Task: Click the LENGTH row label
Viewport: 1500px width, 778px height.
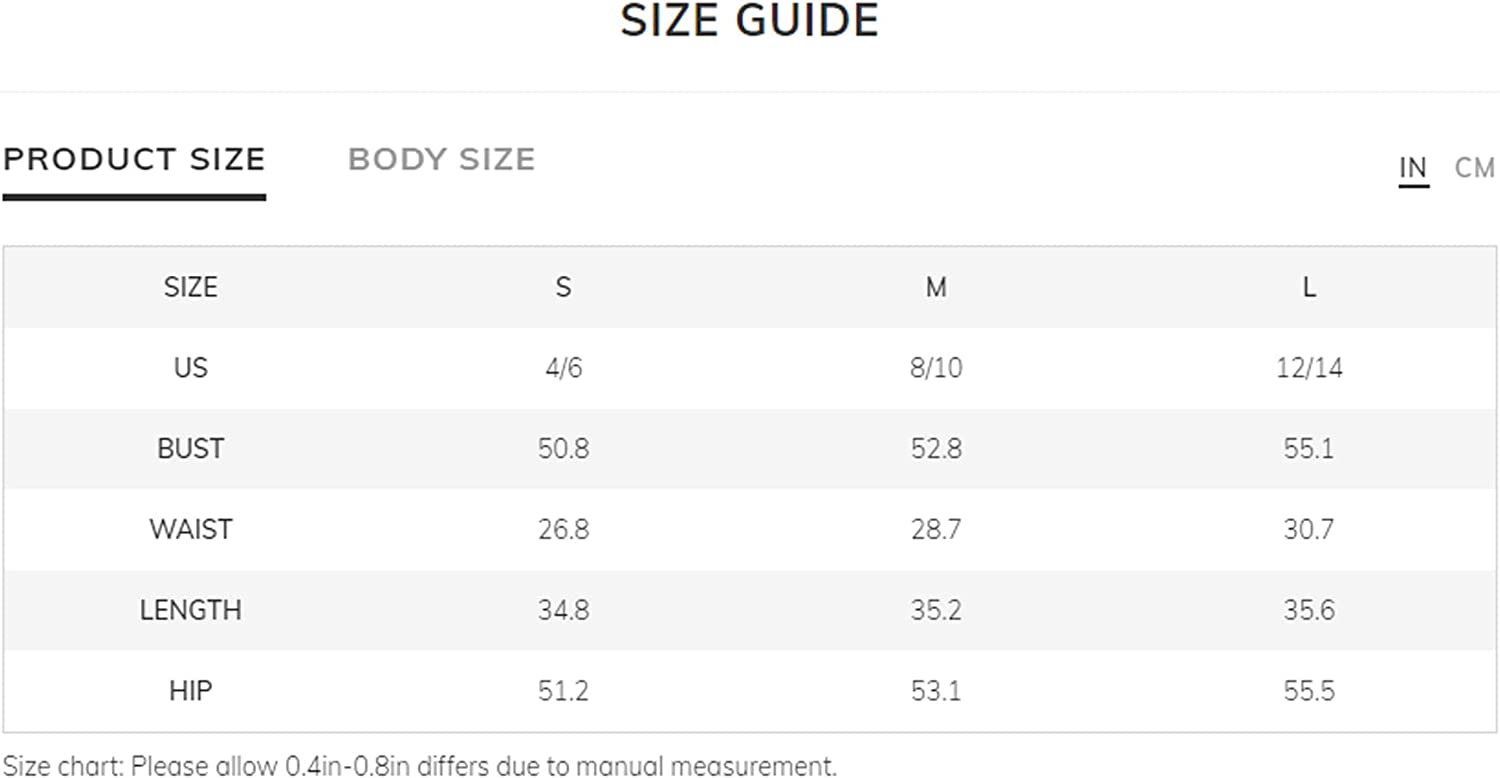Action: (x=190, y=610)
